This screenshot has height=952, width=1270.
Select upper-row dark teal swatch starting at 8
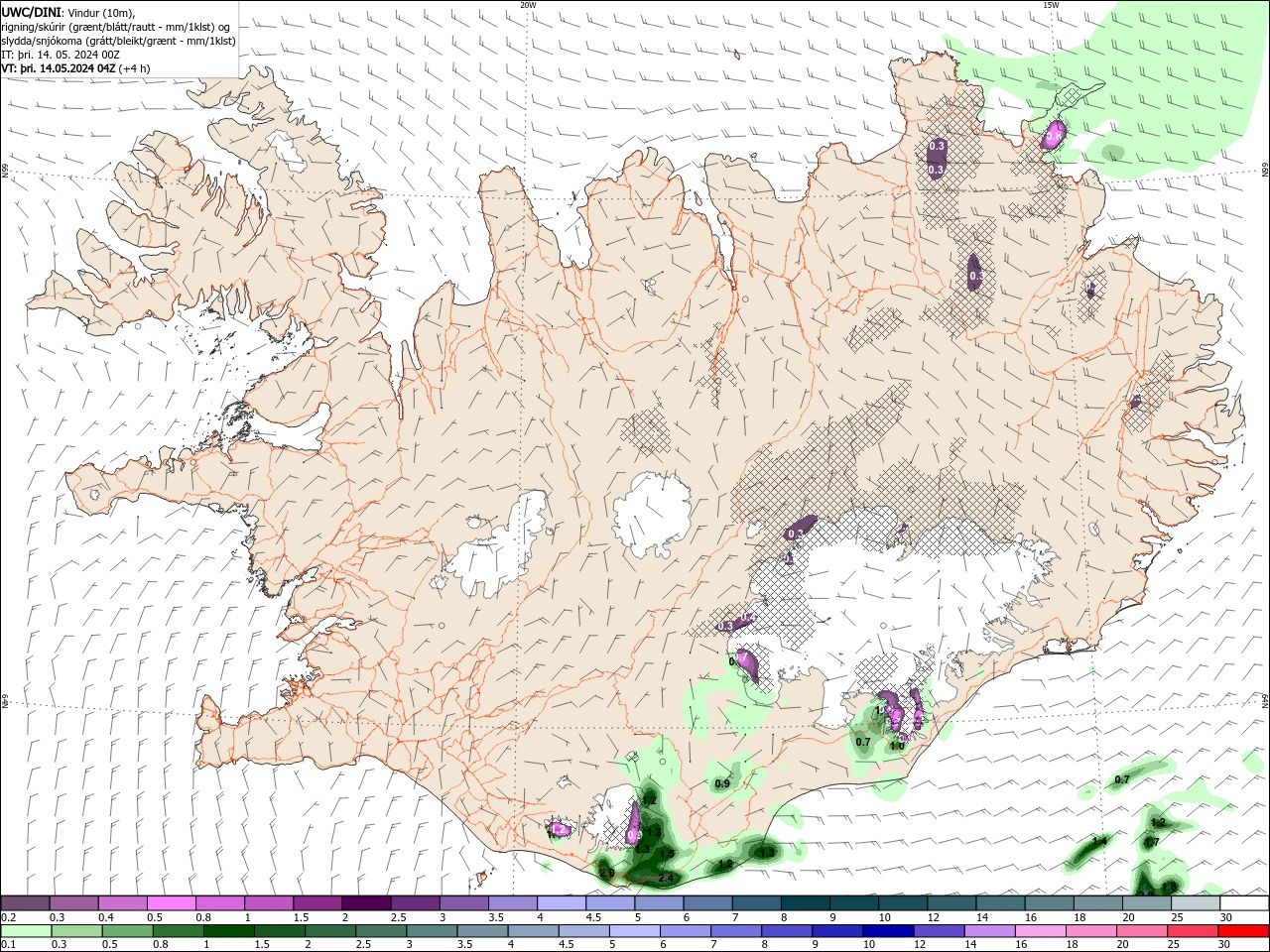coord(806,903)
